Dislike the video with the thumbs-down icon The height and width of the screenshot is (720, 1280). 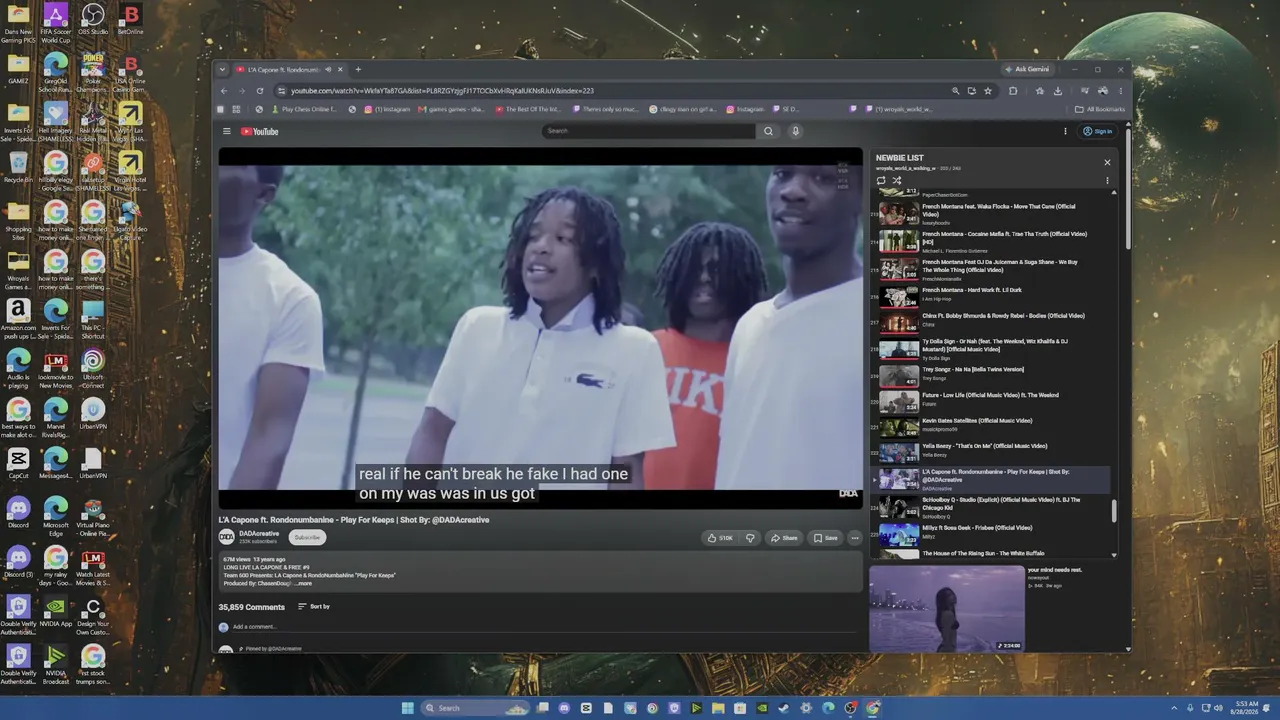(750, 538)
